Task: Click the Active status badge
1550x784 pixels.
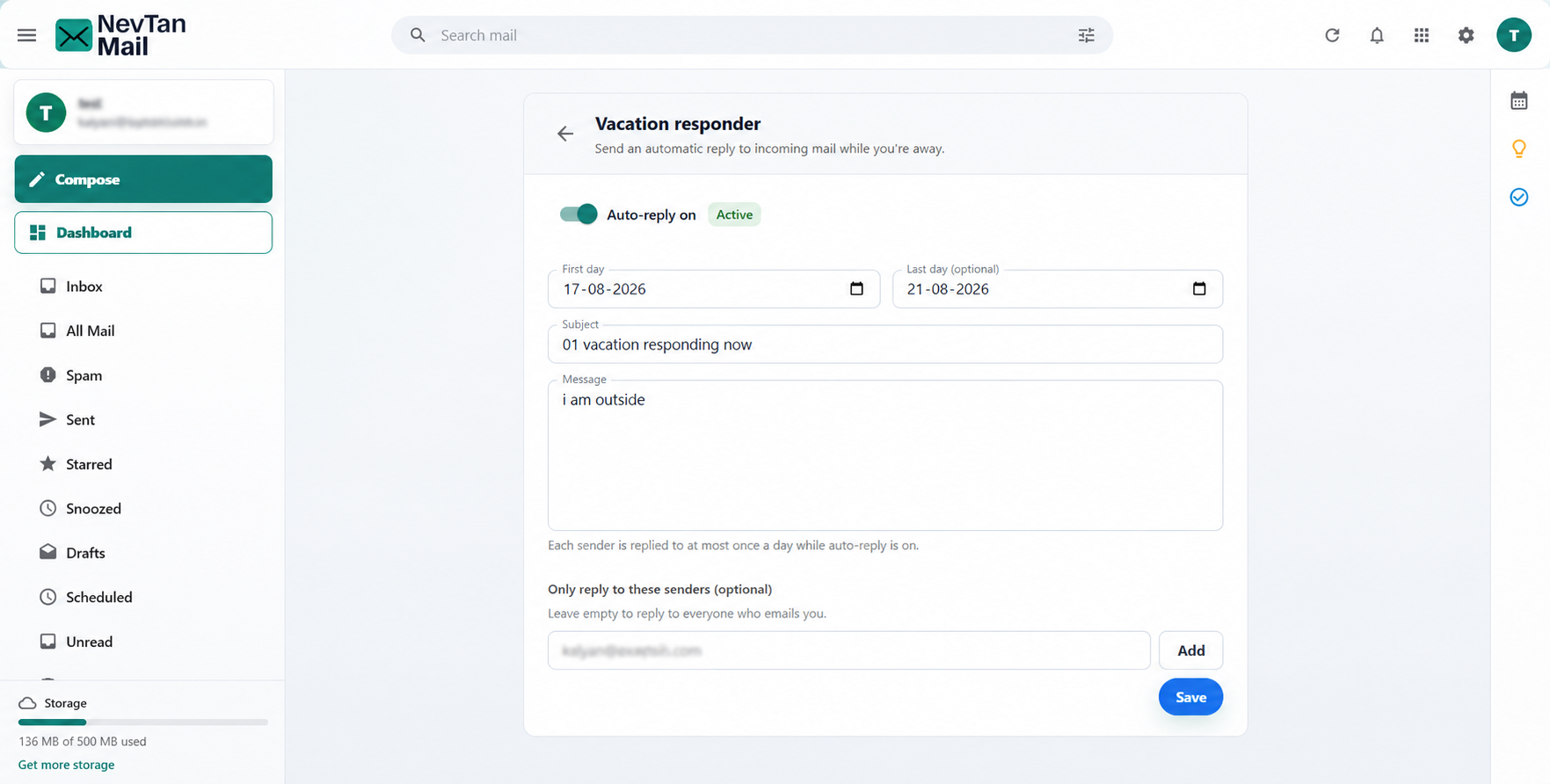Action: point(734,214)
